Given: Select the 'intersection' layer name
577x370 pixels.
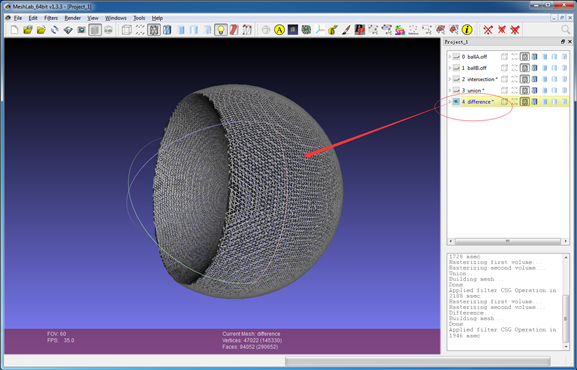Looking at the screenshot, I should [x=481, y=79].
